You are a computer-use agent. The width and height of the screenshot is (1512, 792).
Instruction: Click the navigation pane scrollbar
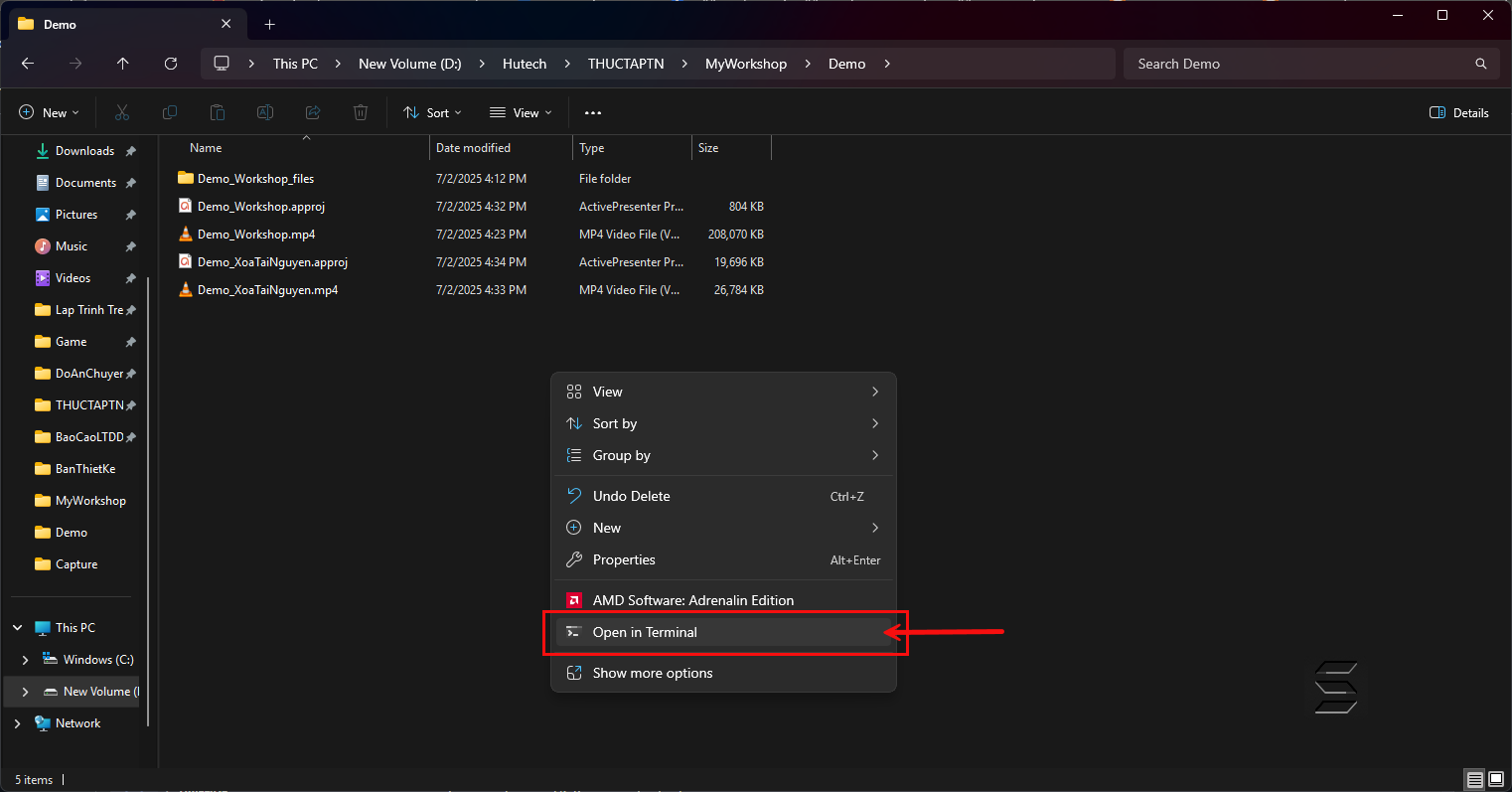[x=148, y=502]
